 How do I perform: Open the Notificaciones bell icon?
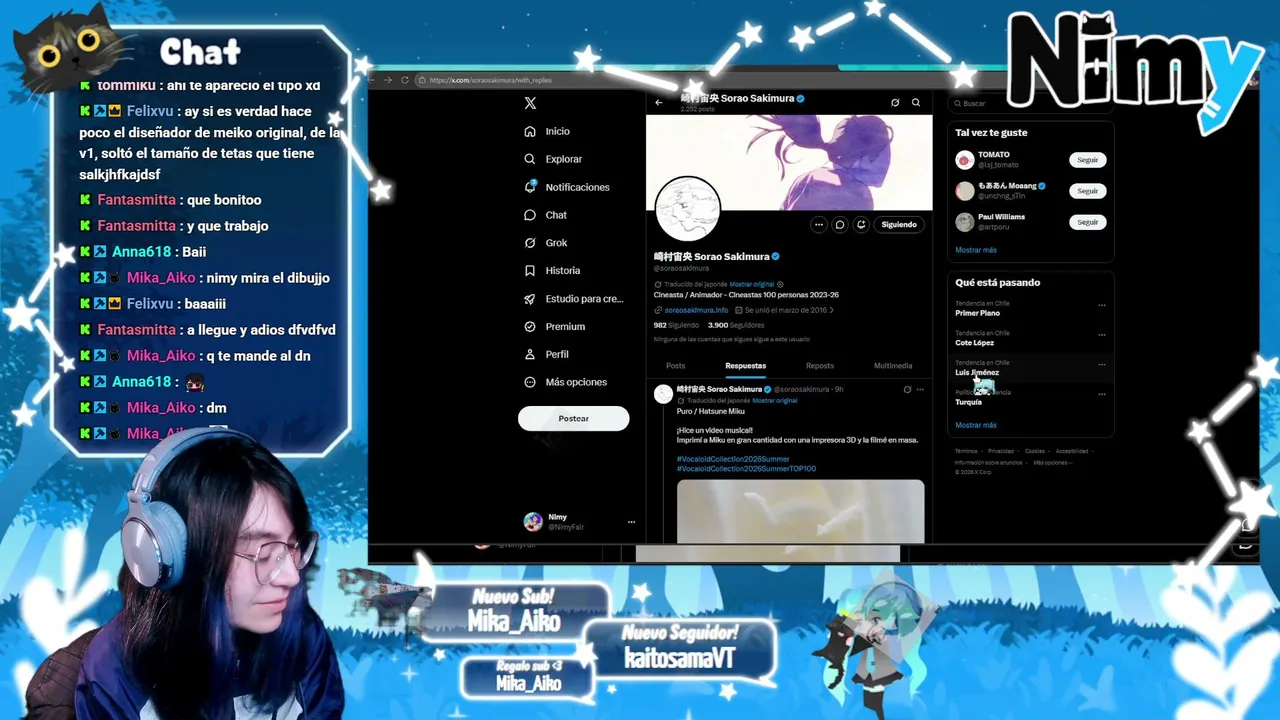coord(530,187)
